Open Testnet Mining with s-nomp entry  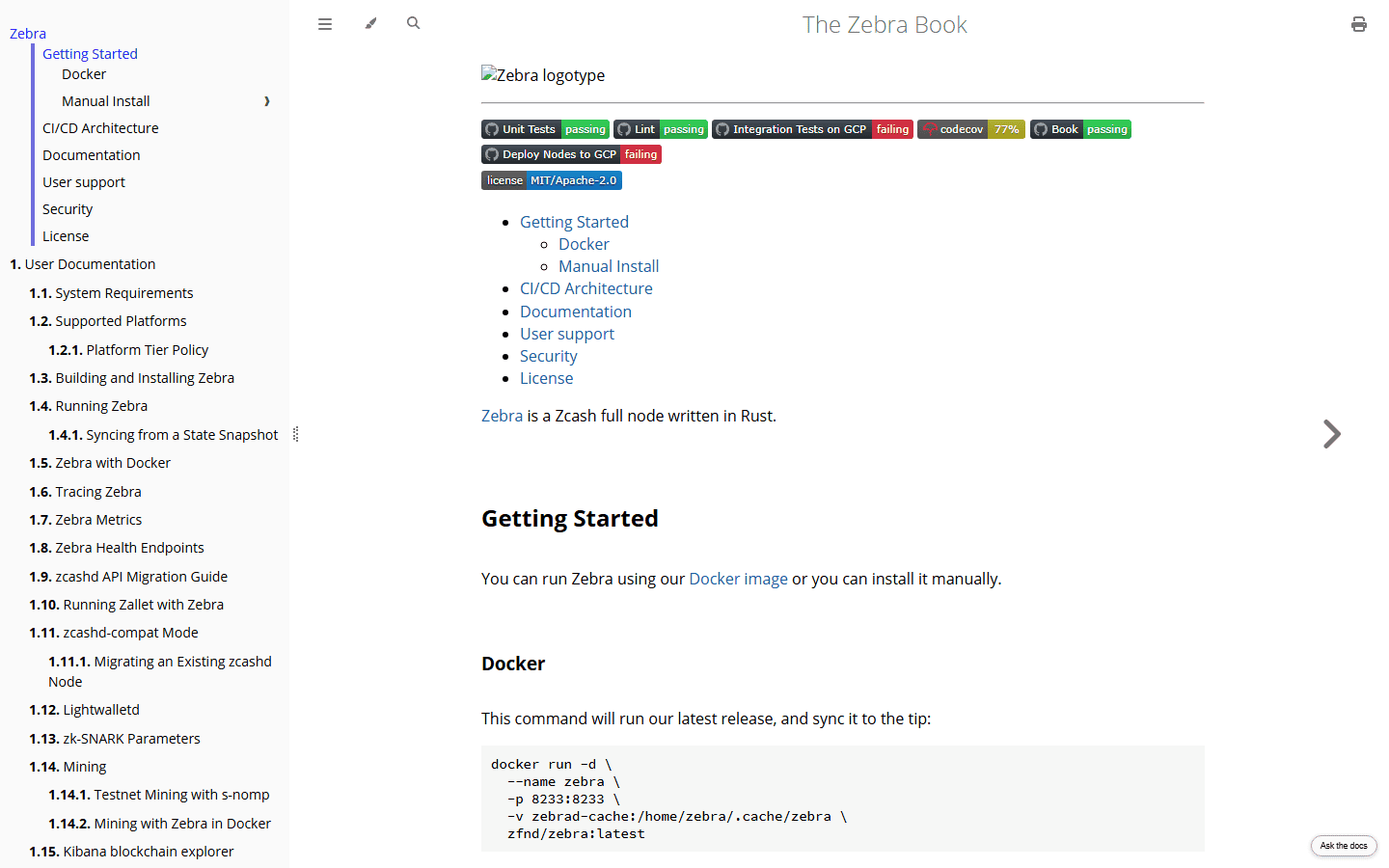point(159,795)
